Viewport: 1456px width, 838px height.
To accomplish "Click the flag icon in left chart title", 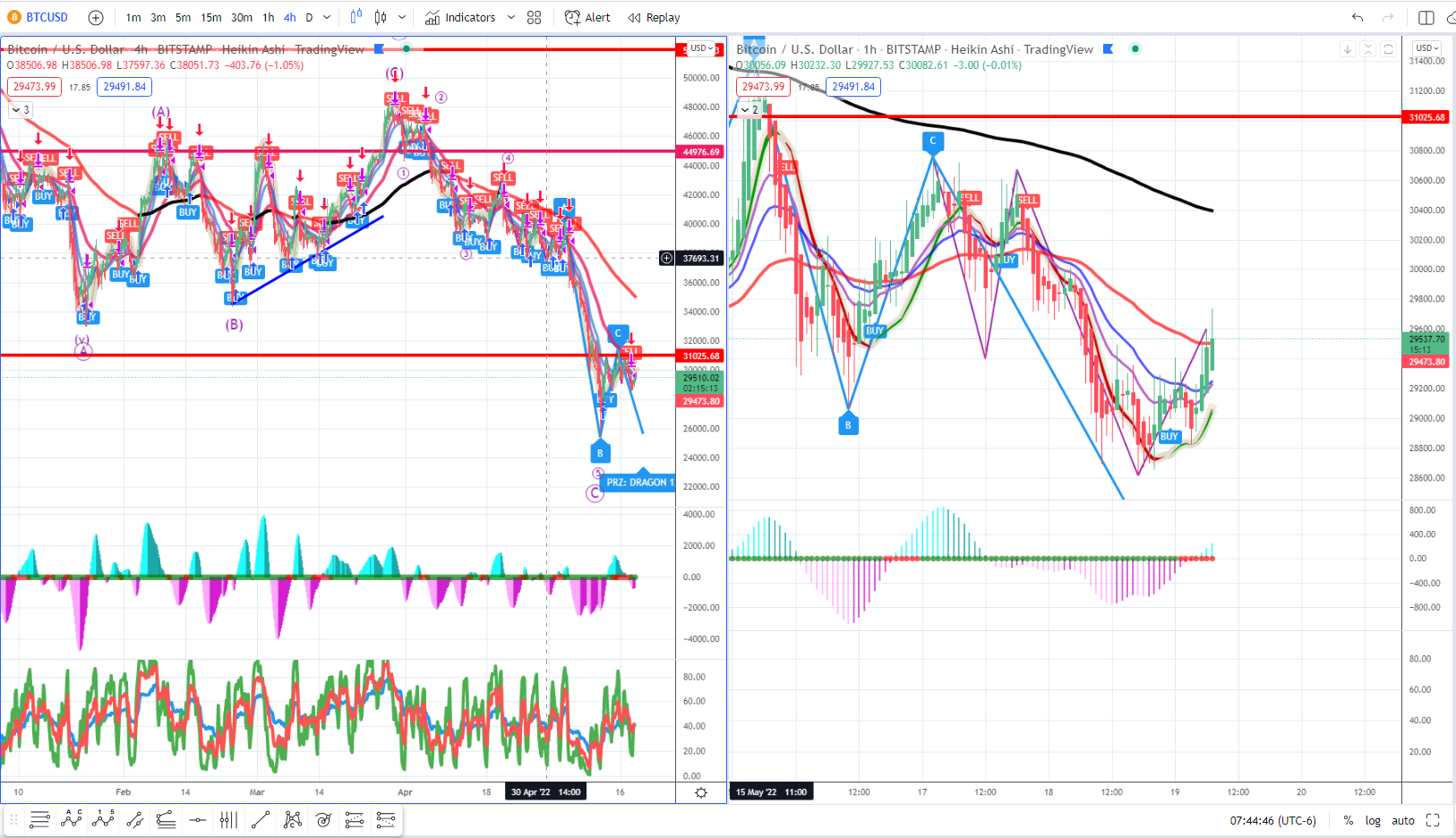I will [380, 48].
